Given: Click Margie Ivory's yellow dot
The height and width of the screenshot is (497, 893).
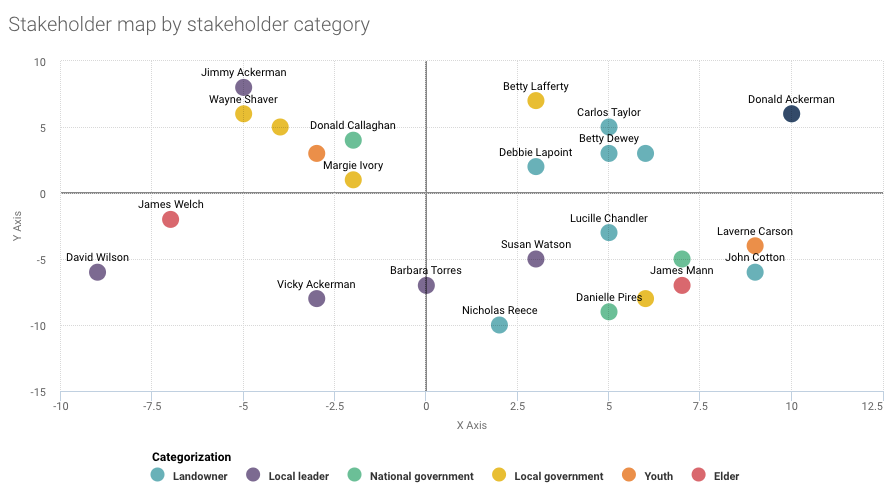Looking at the screenshot, I should point(353,180).
